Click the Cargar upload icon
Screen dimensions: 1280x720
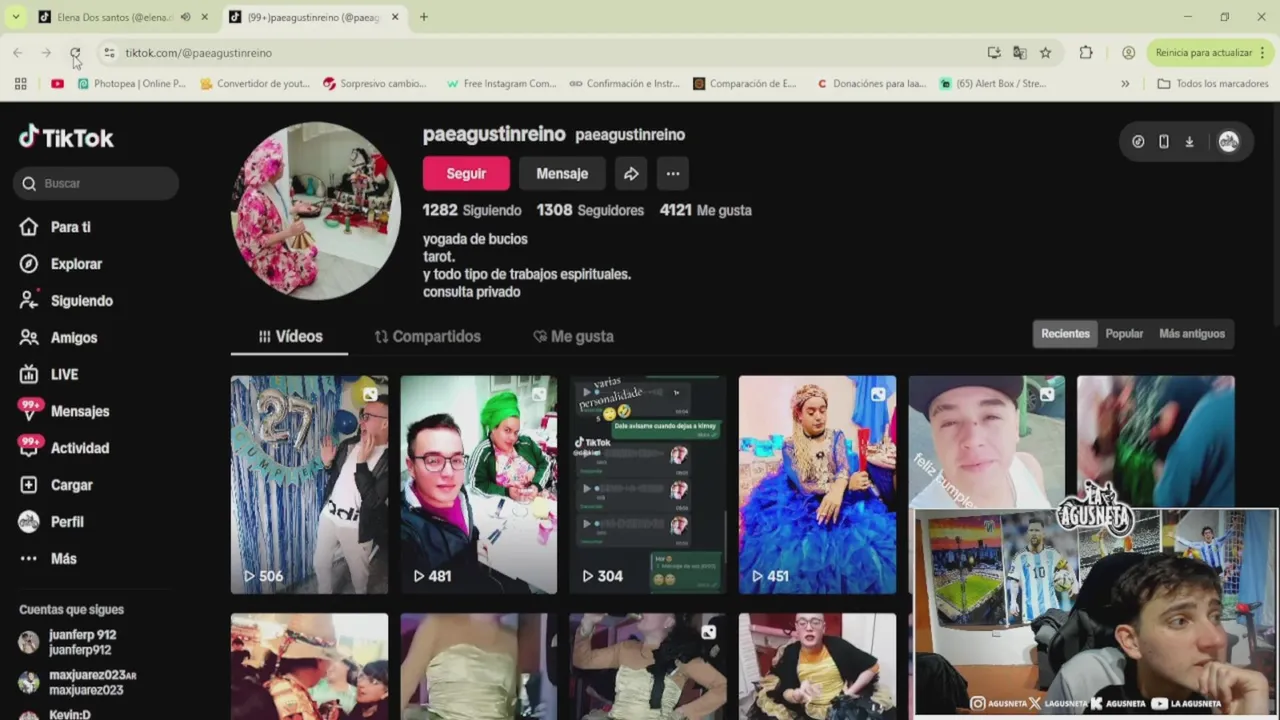pyautogui.click(x=29, y=485)
